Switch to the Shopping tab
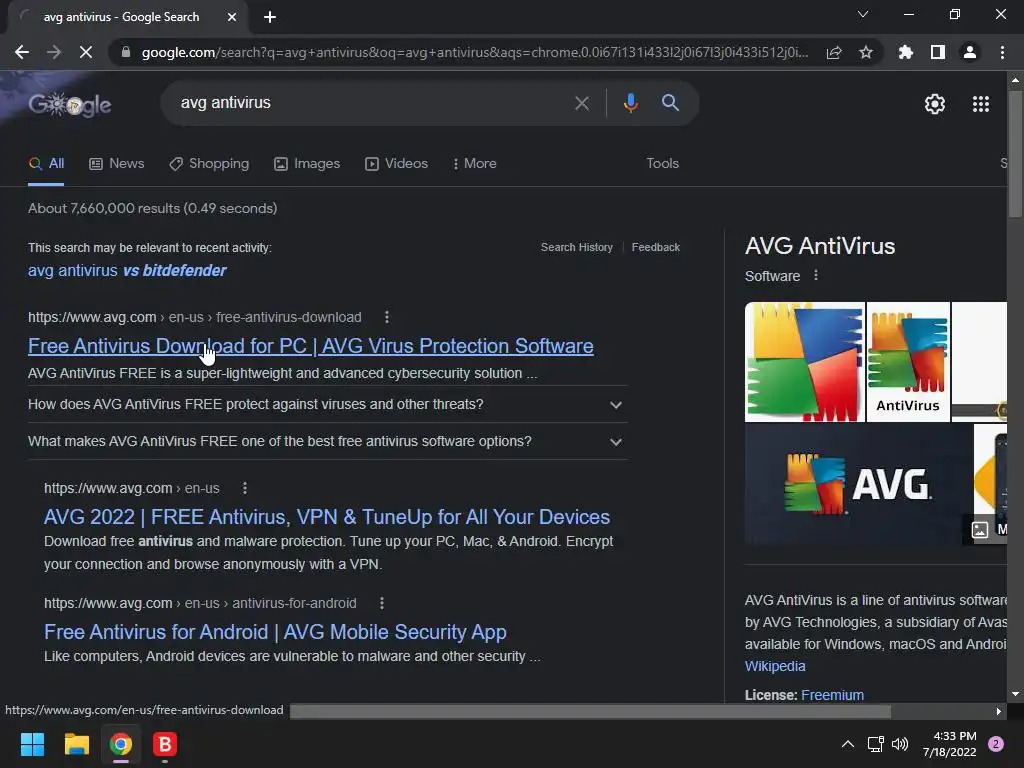 [209, 163]
